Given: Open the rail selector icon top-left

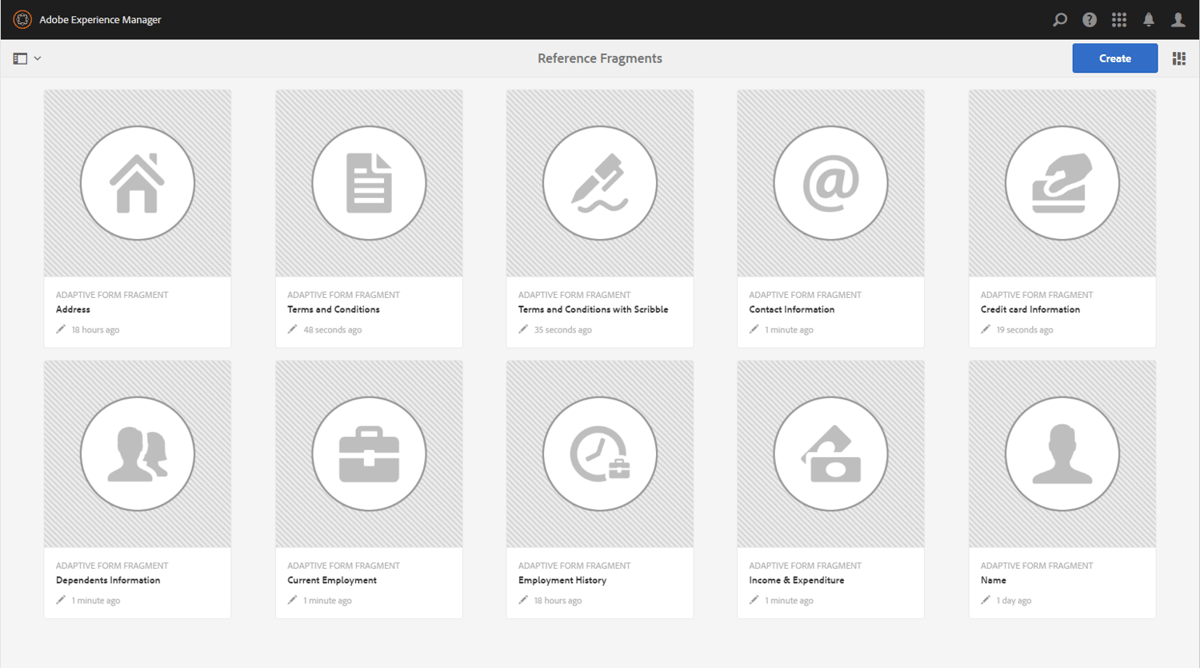Looking at the screenshot, I should (18, 58).
